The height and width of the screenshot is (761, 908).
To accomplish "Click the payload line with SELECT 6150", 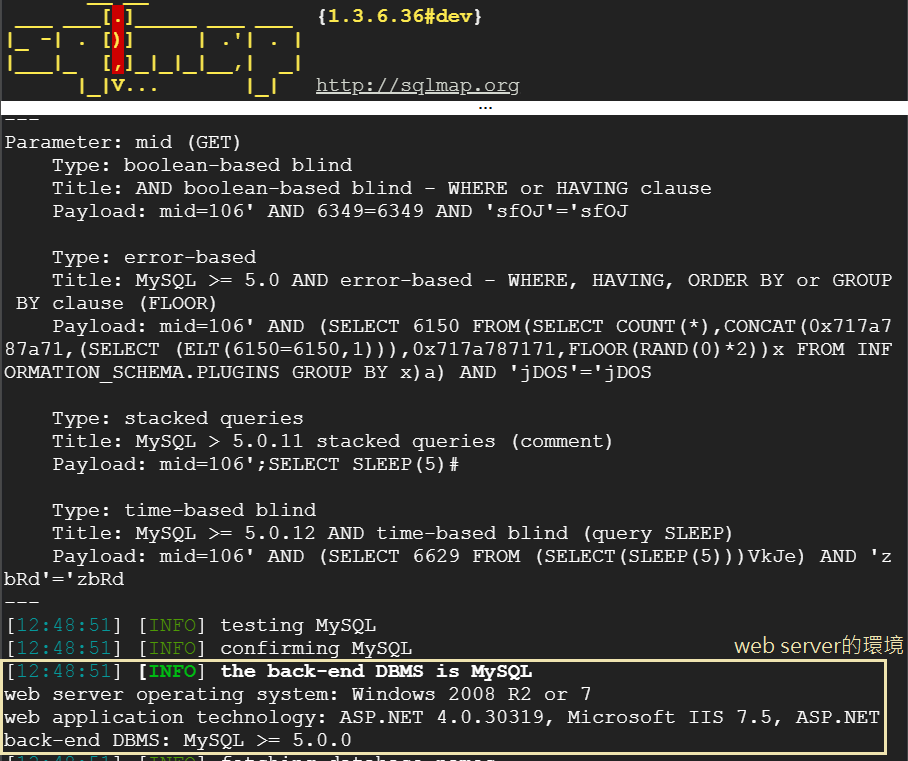I will coord(472,326).
